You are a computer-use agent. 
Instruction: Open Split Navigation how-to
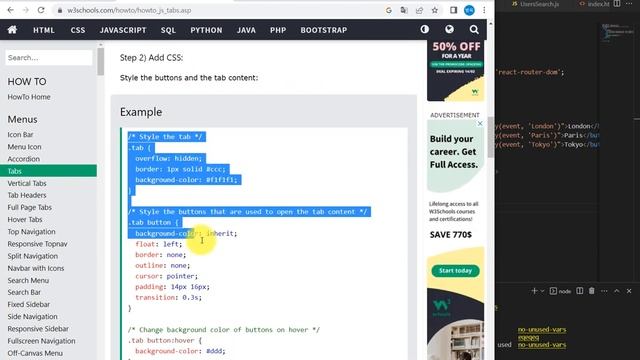click(33, 256)
